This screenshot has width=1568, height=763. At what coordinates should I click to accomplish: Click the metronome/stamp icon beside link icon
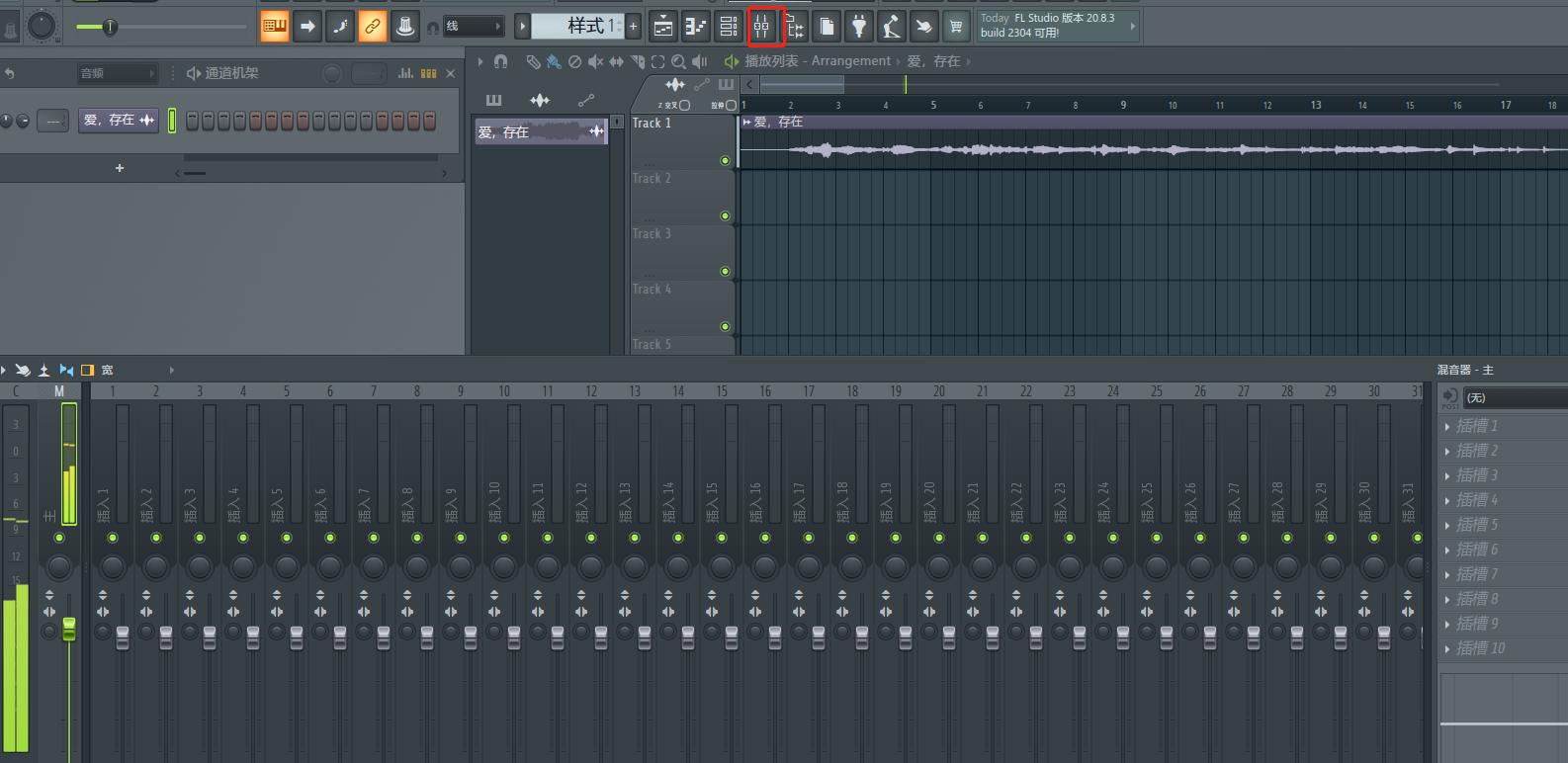(405, 27)
